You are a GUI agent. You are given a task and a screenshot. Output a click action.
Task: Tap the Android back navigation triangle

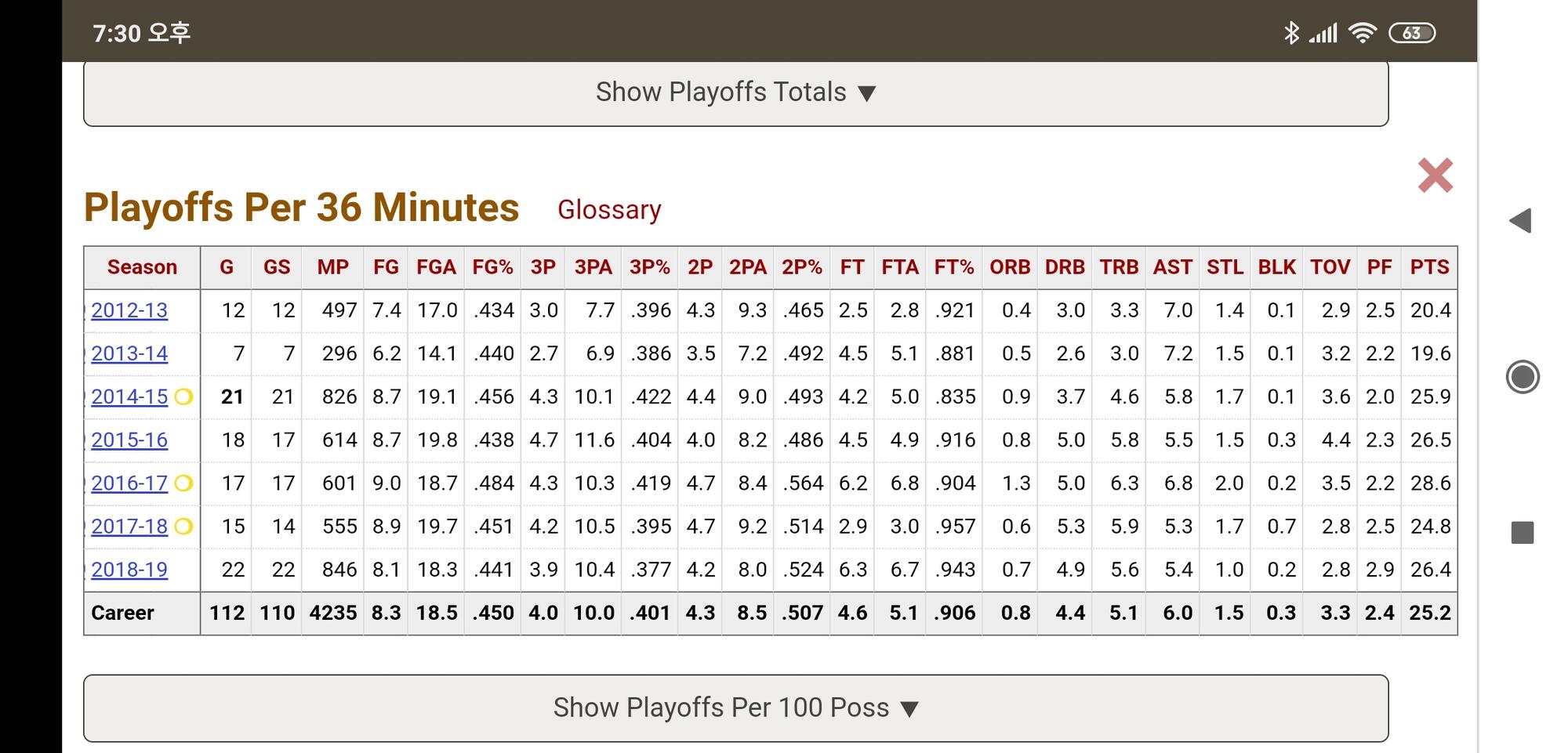pyautogui.click(x=1521, y=221)
